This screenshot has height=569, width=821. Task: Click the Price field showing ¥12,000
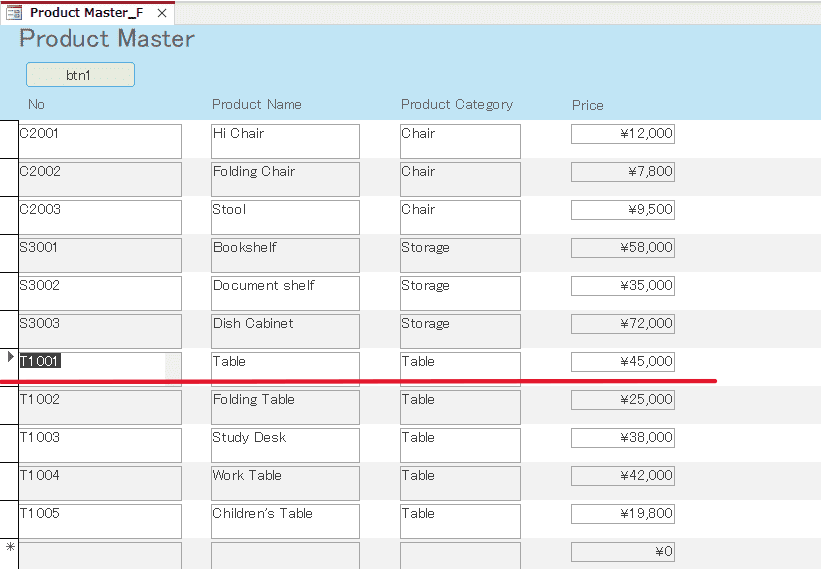[623, 133]
